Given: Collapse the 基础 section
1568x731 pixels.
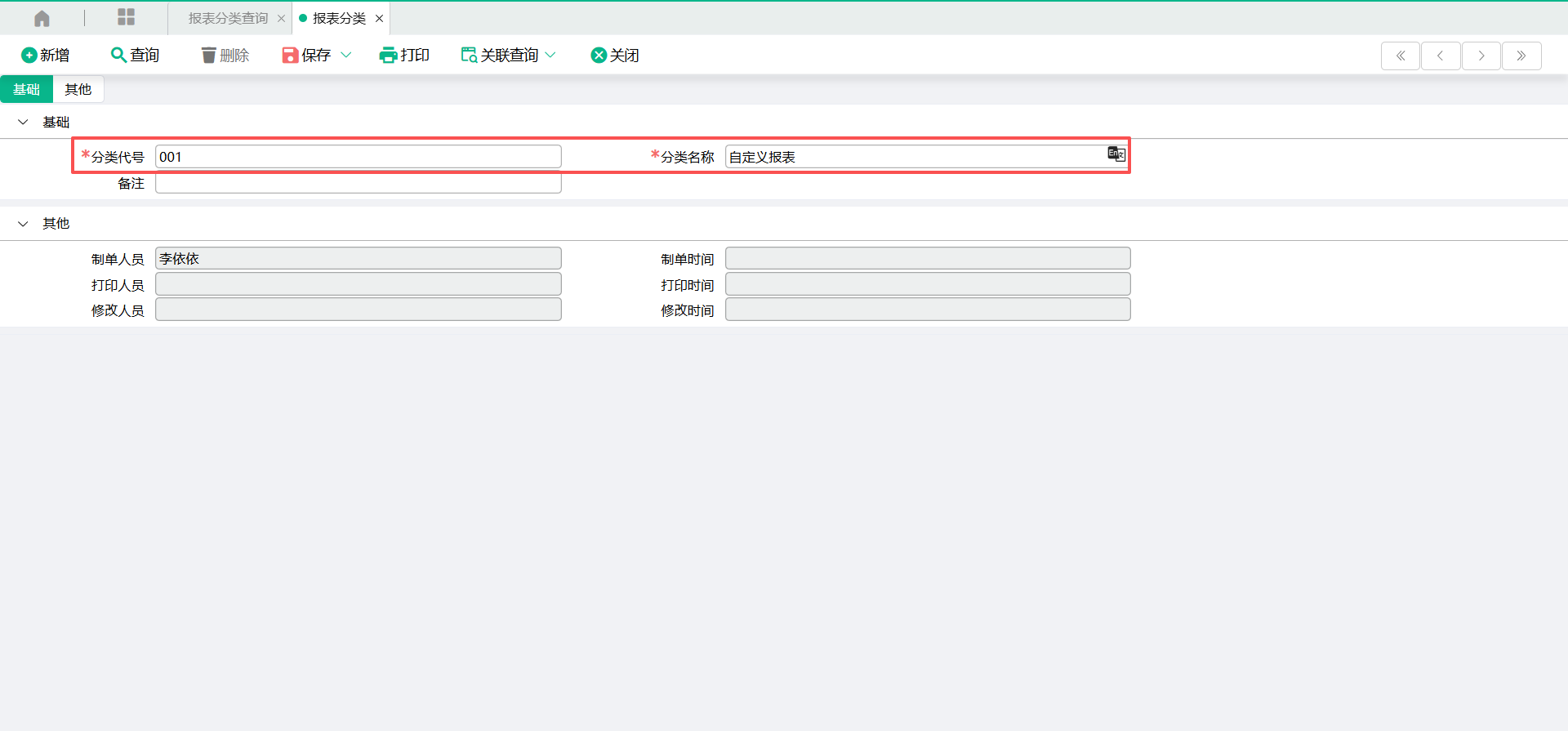Looking at the screenshot, I should tap(23, 122).
